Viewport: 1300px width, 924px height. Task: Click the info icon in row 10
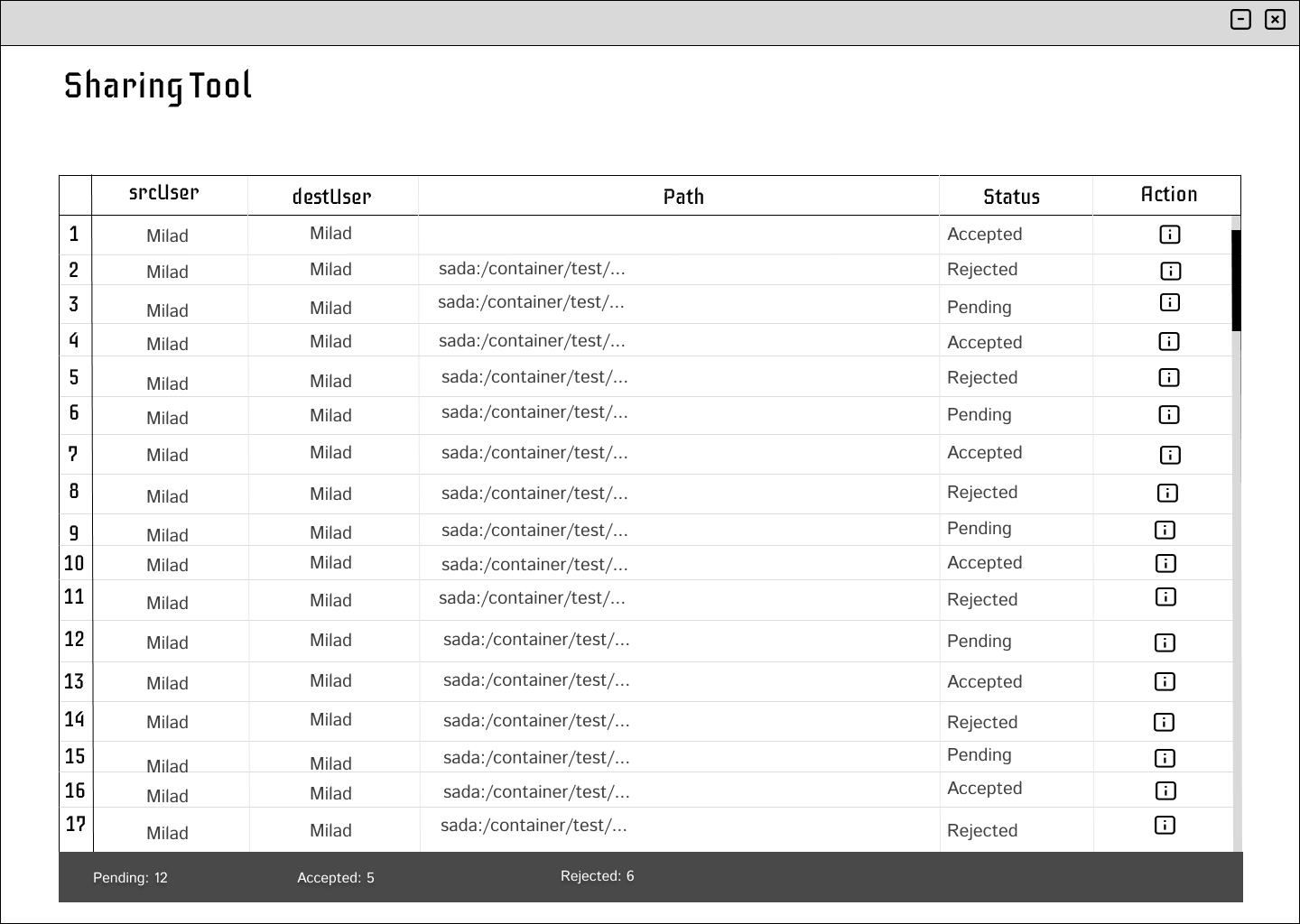pyautogui.click(x=1165, y=563)
